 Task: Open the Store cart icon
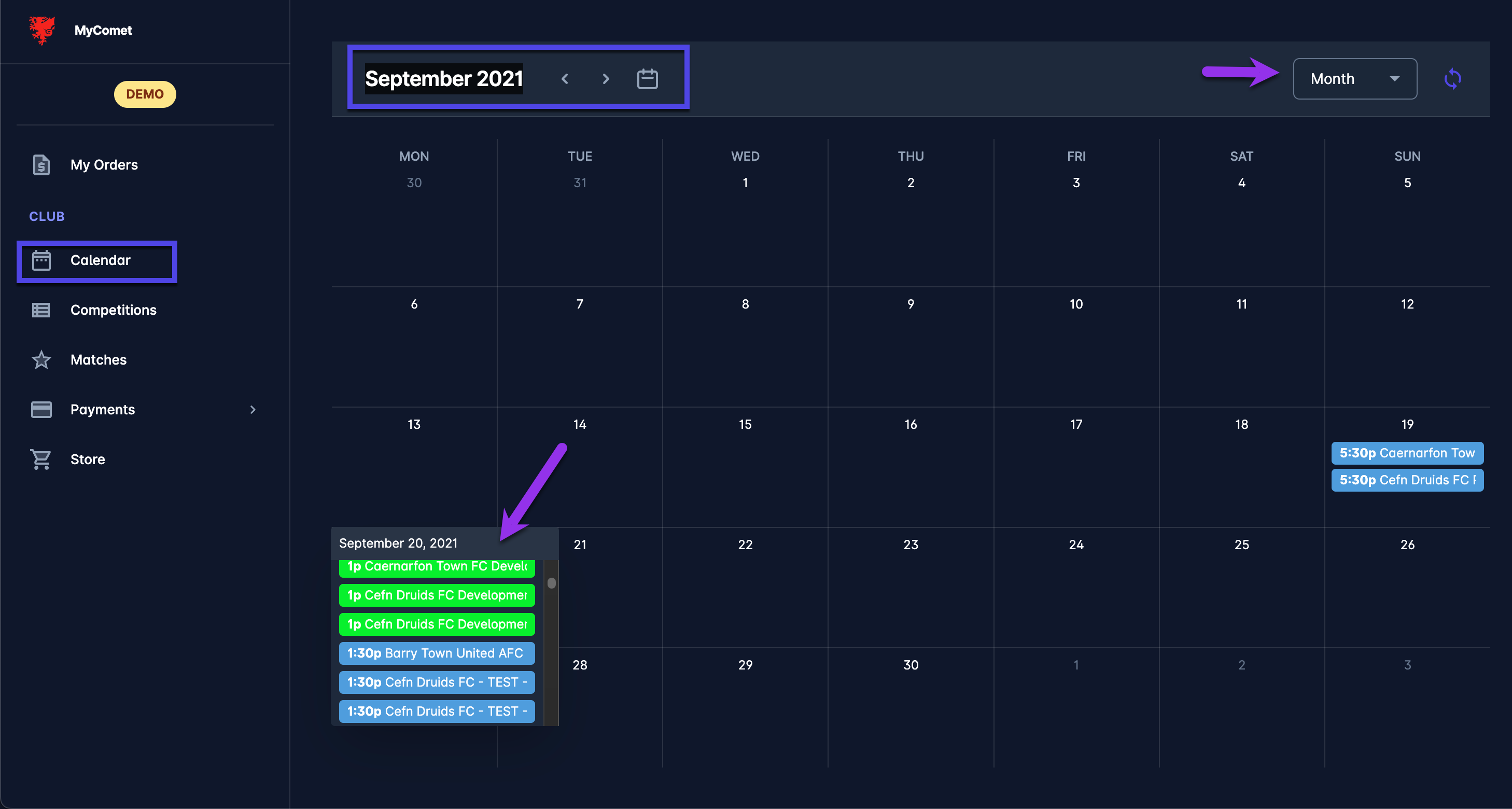click(41, 459)
